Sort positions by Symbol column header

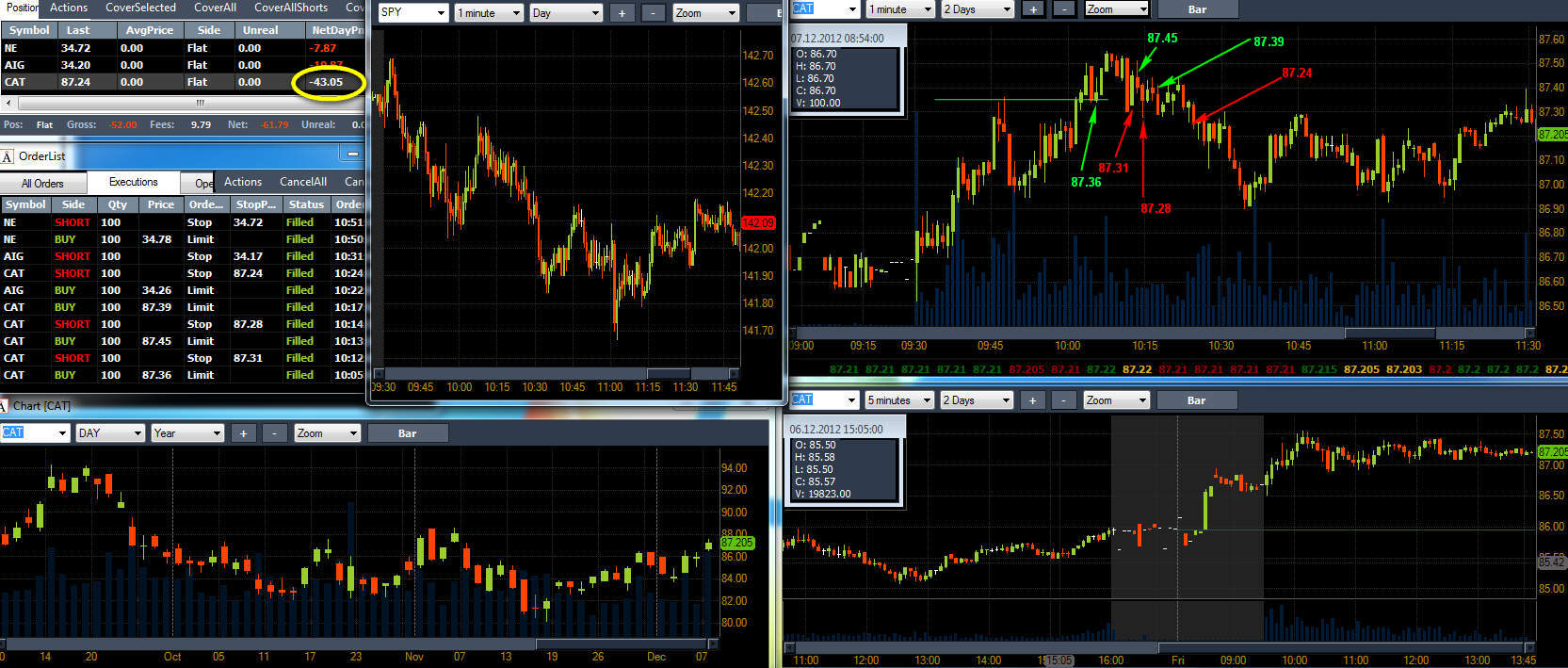29,30
